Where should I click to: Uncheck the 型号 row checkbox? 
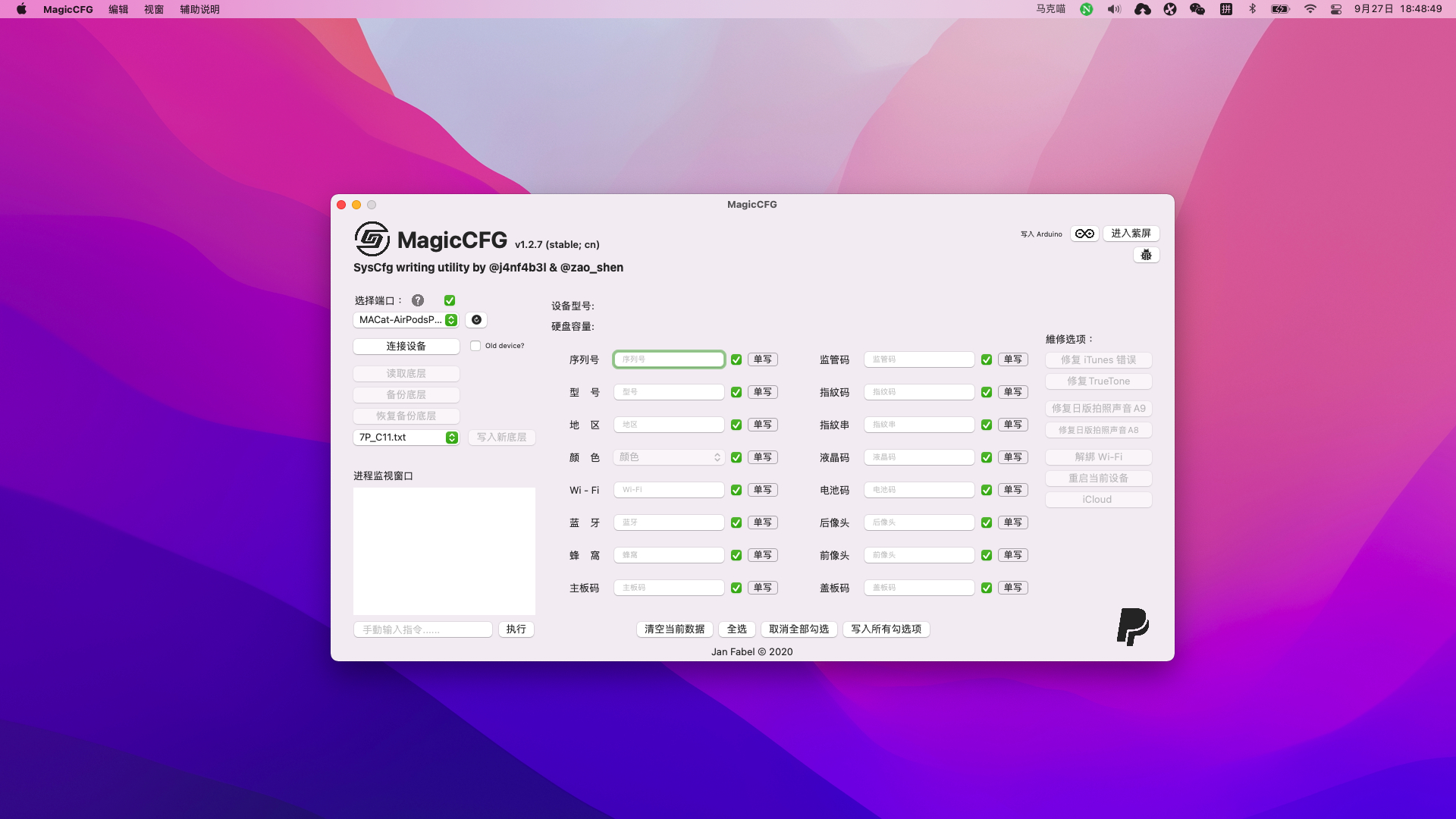(736, 392)
